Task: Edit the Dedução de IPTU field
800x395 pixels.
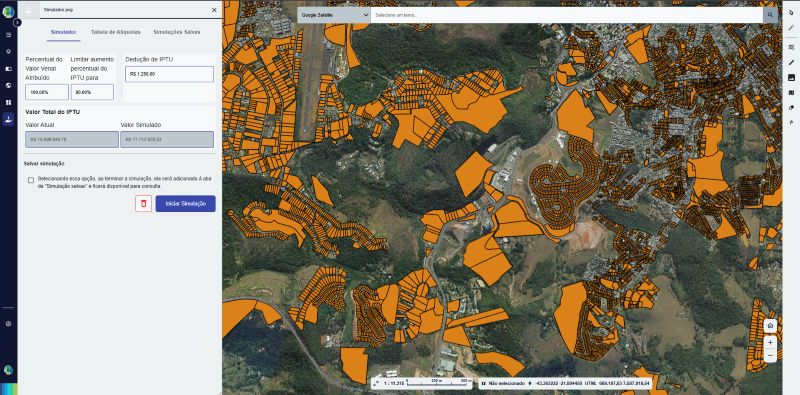Action: pos(169,74)
